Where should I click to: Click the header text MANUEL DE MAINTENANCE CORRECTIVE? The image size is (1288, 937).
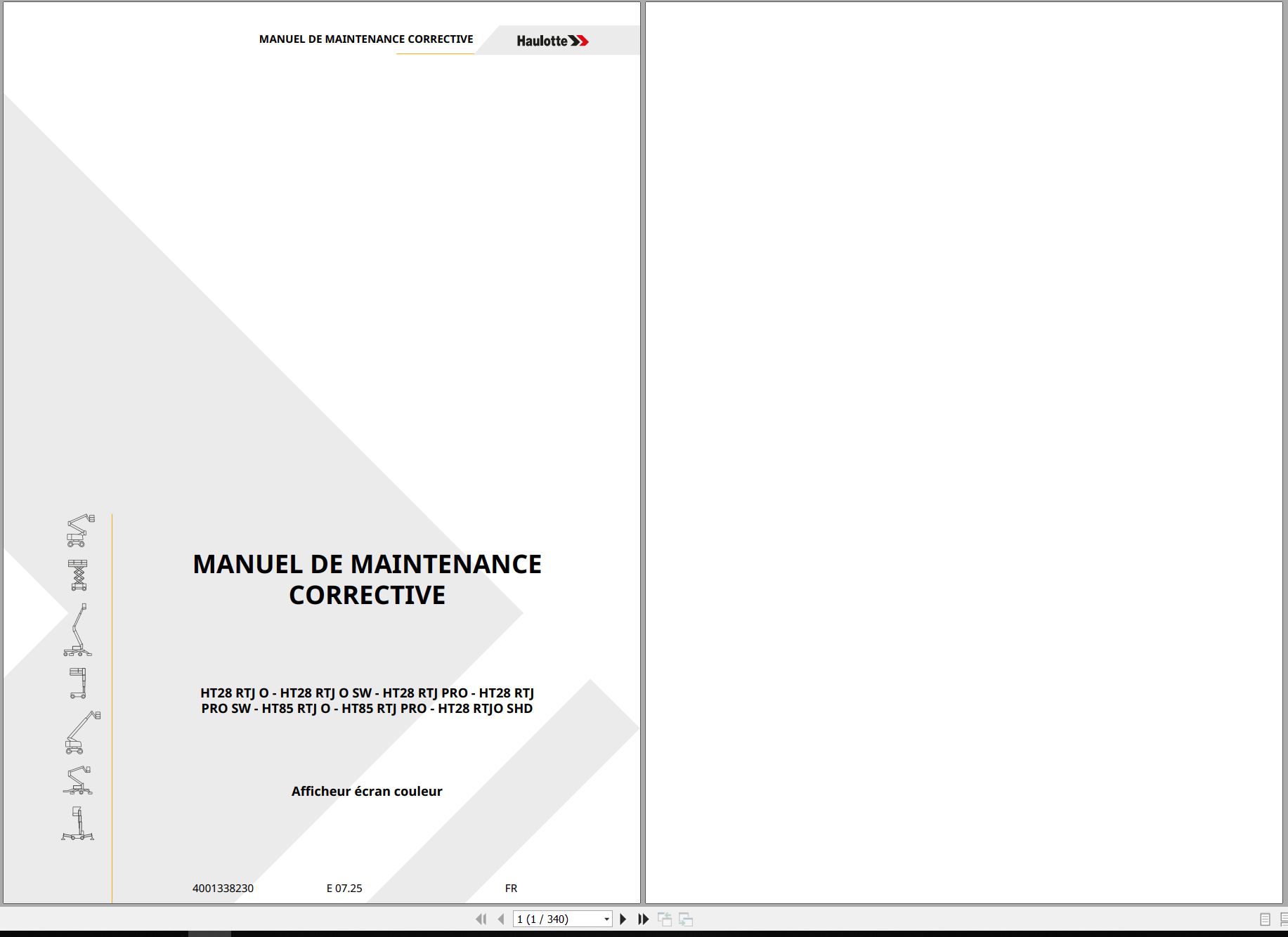pyautogui.click(x=366, y=39)
